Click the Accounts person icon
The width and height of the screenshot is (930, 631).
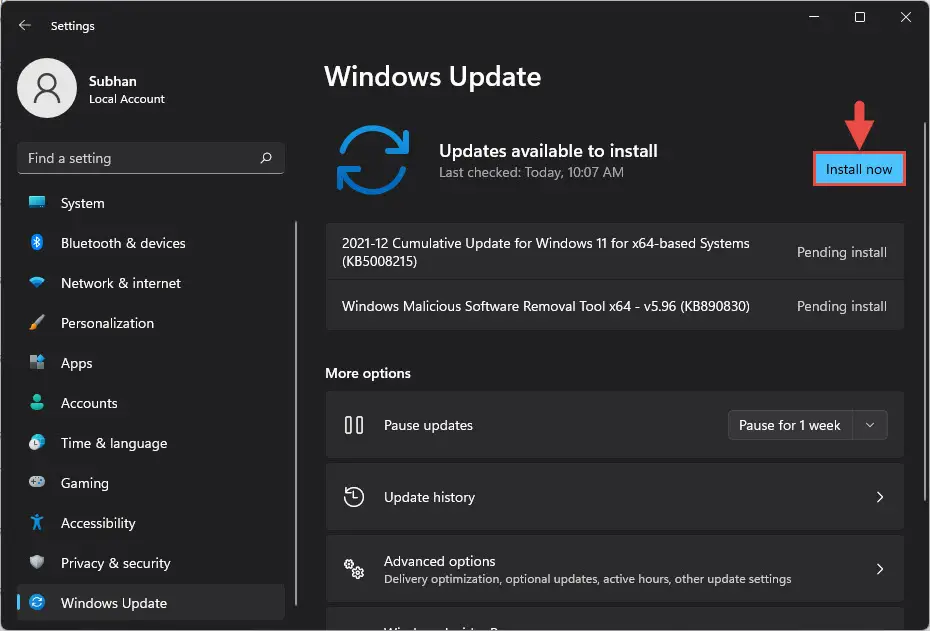(37, 403)
